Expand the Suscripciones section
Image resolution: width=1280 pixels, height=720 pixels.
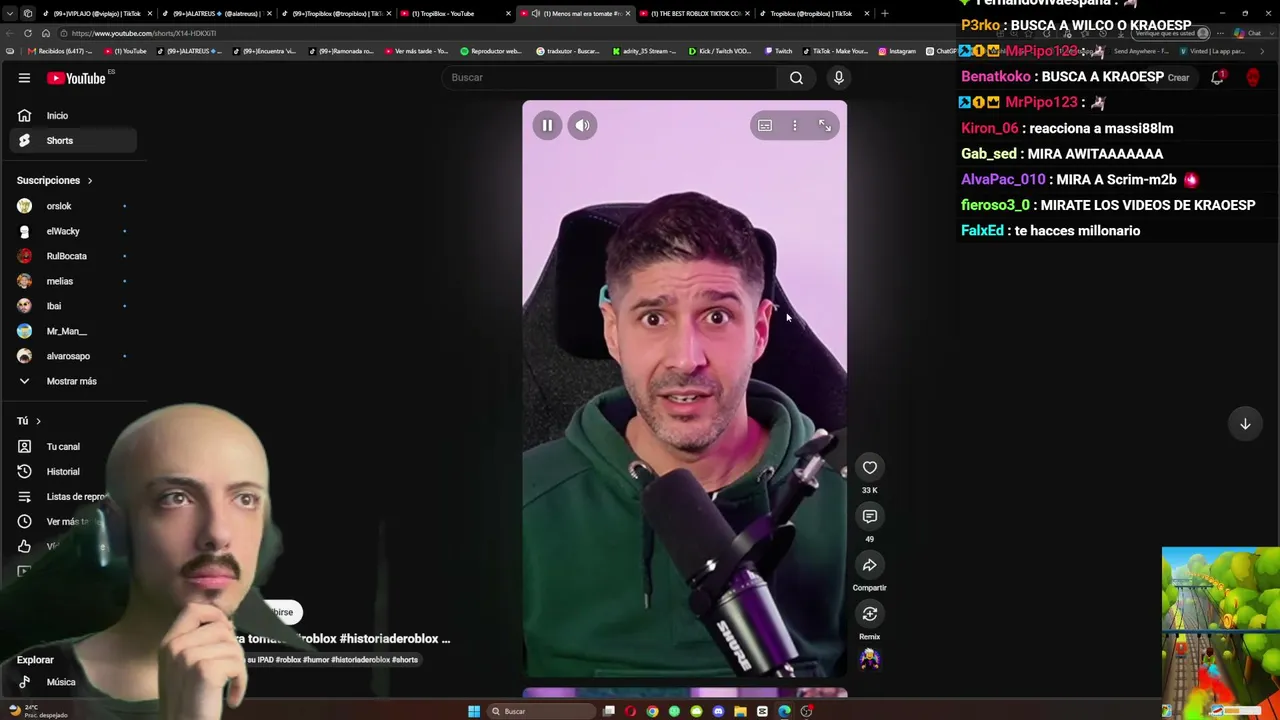55,181
